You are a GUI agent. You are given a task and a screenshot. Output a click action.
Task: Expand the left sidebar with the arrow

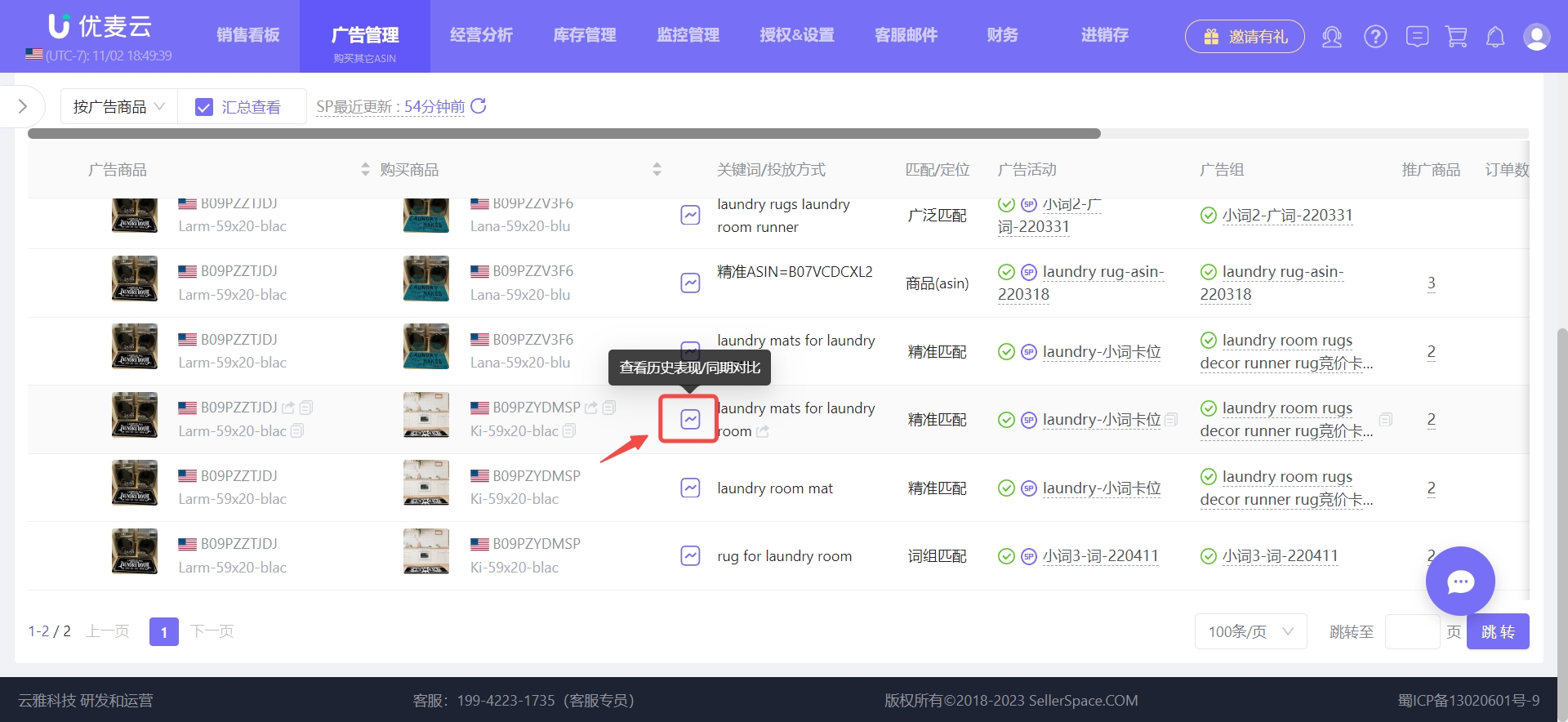[22, 106]
